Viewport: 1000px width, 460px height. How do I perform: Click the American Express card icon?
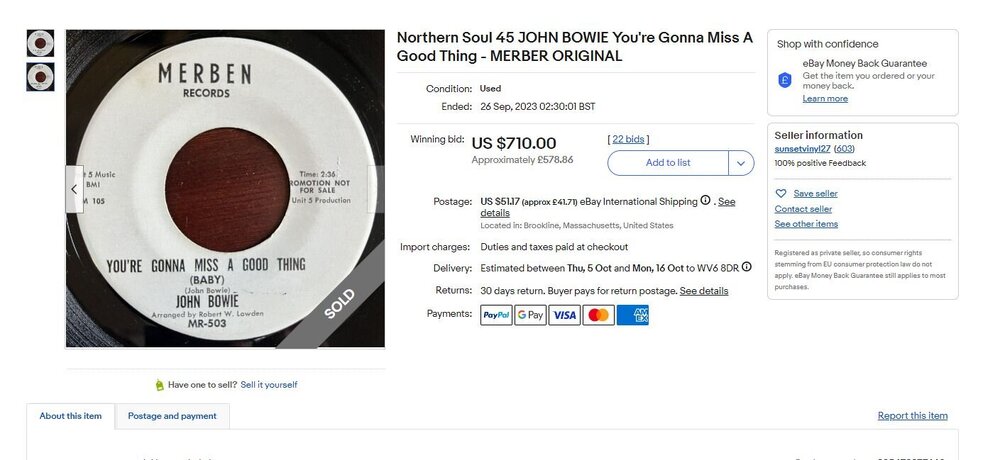pyautogui.click(x=633, y=315)
